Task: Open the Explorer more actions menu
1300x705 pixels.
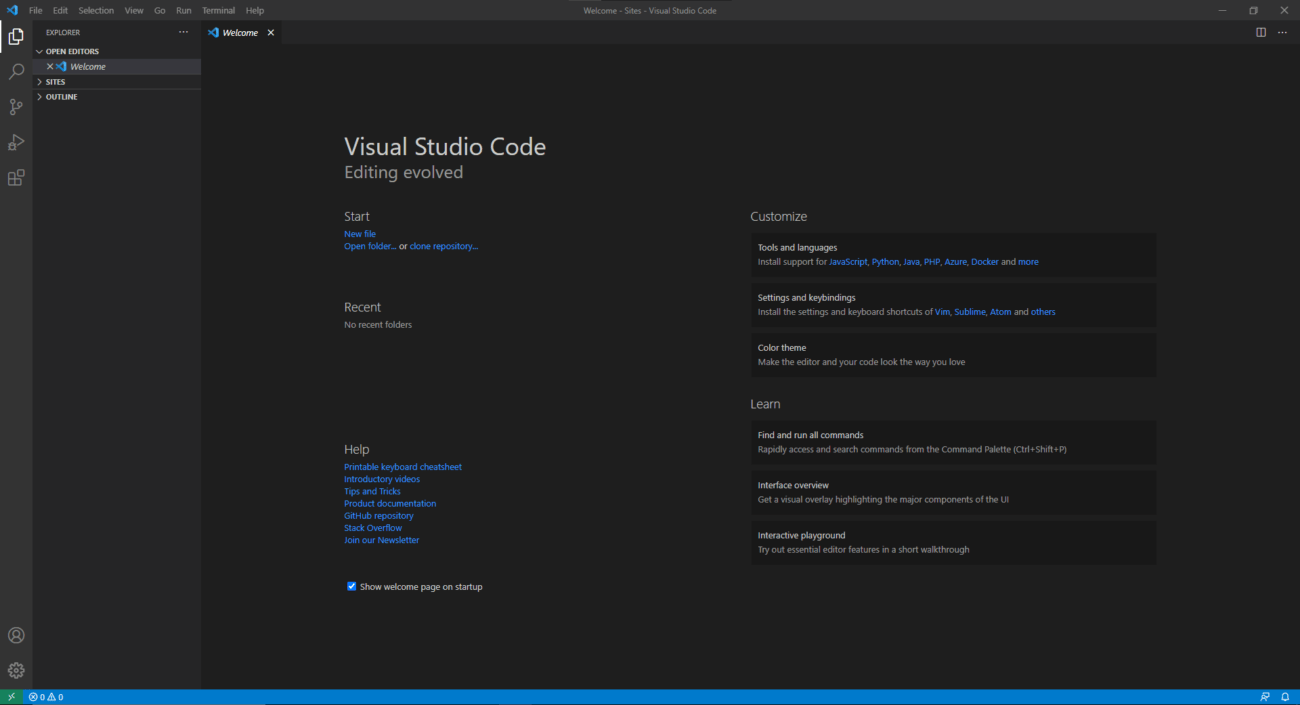Action: [x=183, y=31]
